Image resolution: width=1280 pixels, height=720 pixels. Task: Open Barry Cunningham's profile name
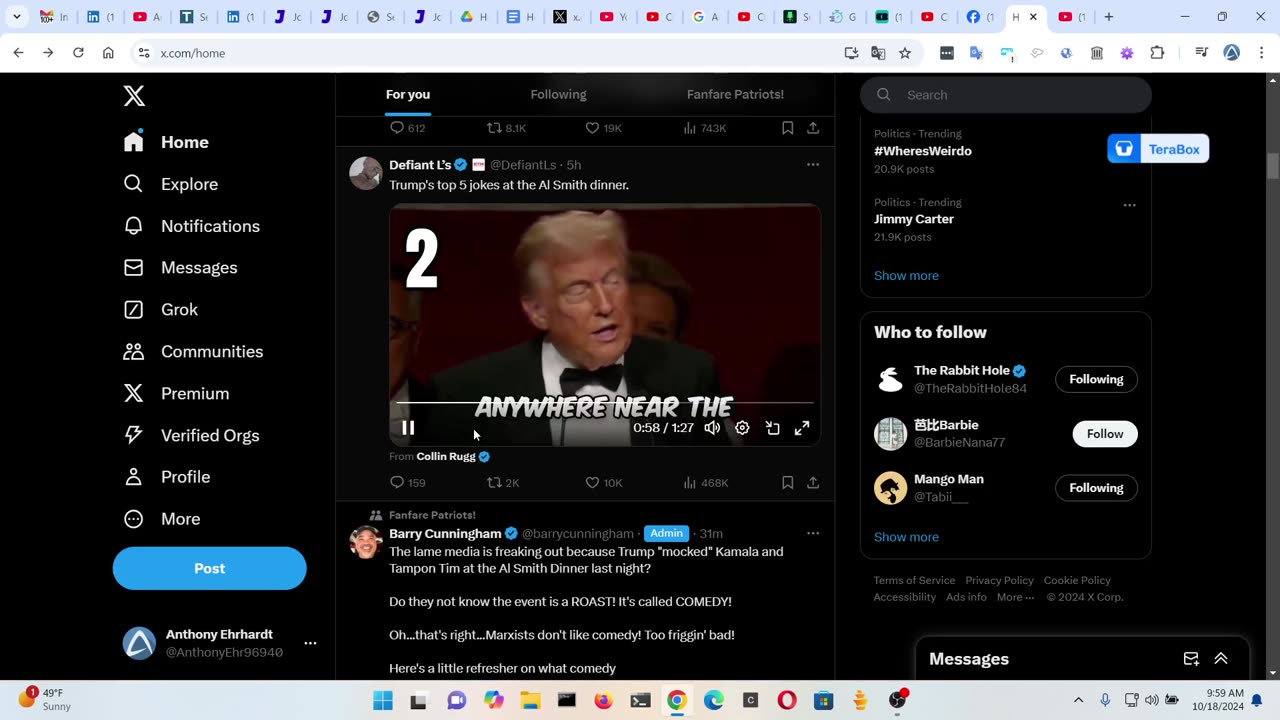(445, 533)
